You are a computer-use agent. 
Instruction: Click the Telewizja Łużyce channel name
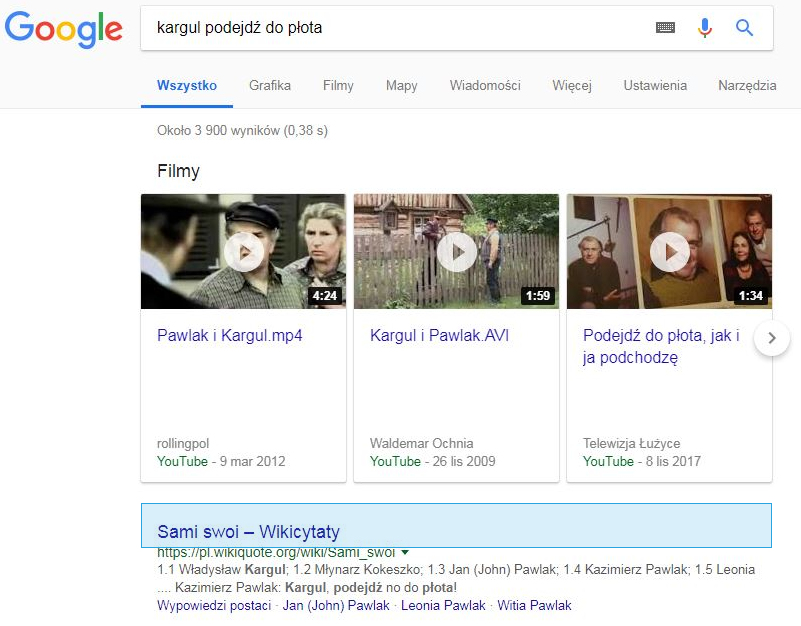[631, 443]
